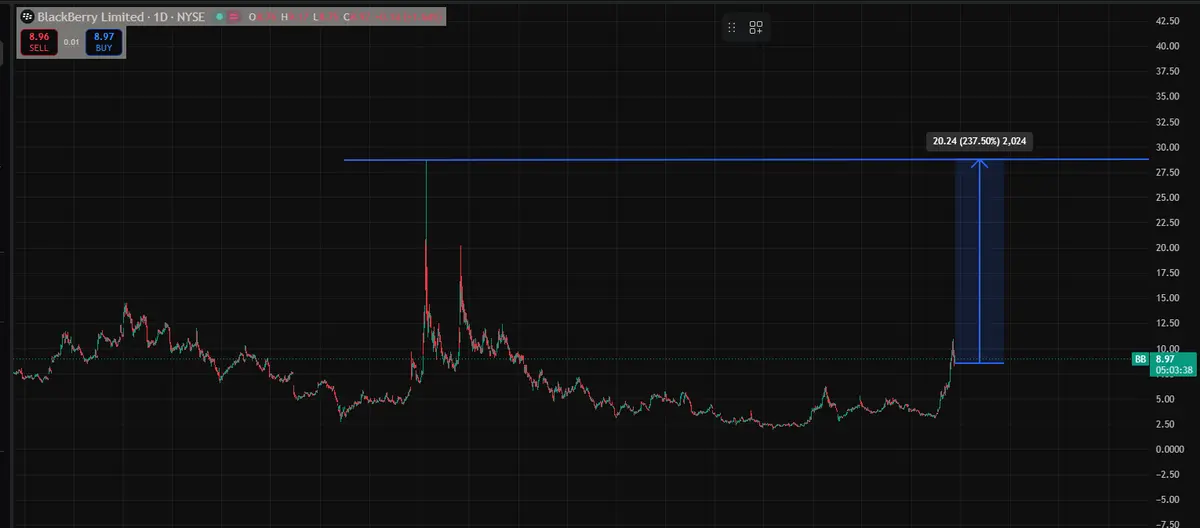The width and height of the screenshot is (1200, 528).
Task: Click the 20.00 price scale label
Action: point(1168,248)
